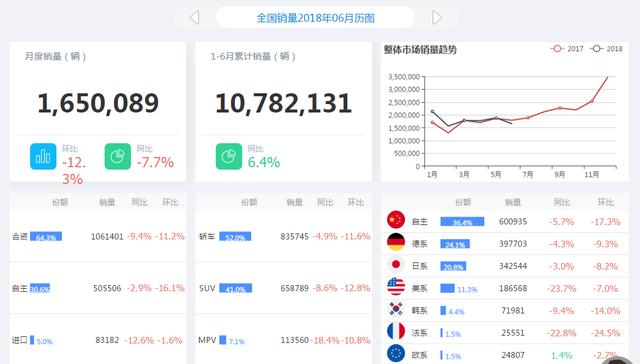
Task: Click the green pie 同比 icon under monthly sales
Action: (x=118, y=156)
